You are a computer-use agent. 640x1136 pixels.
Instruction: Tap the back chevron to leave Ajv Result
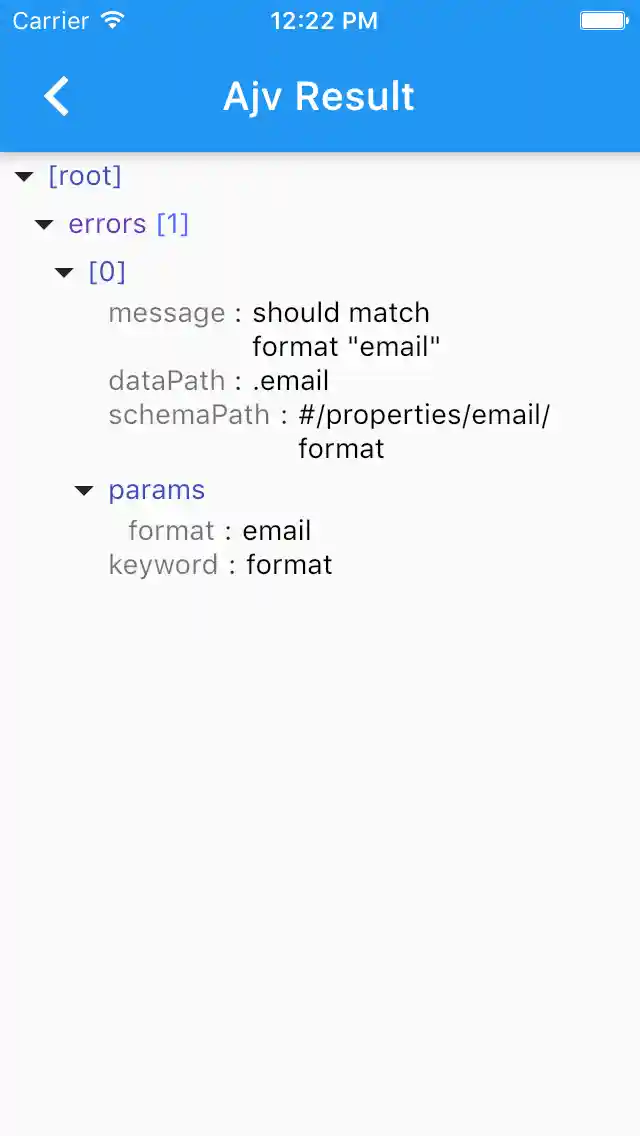[56, 96]
